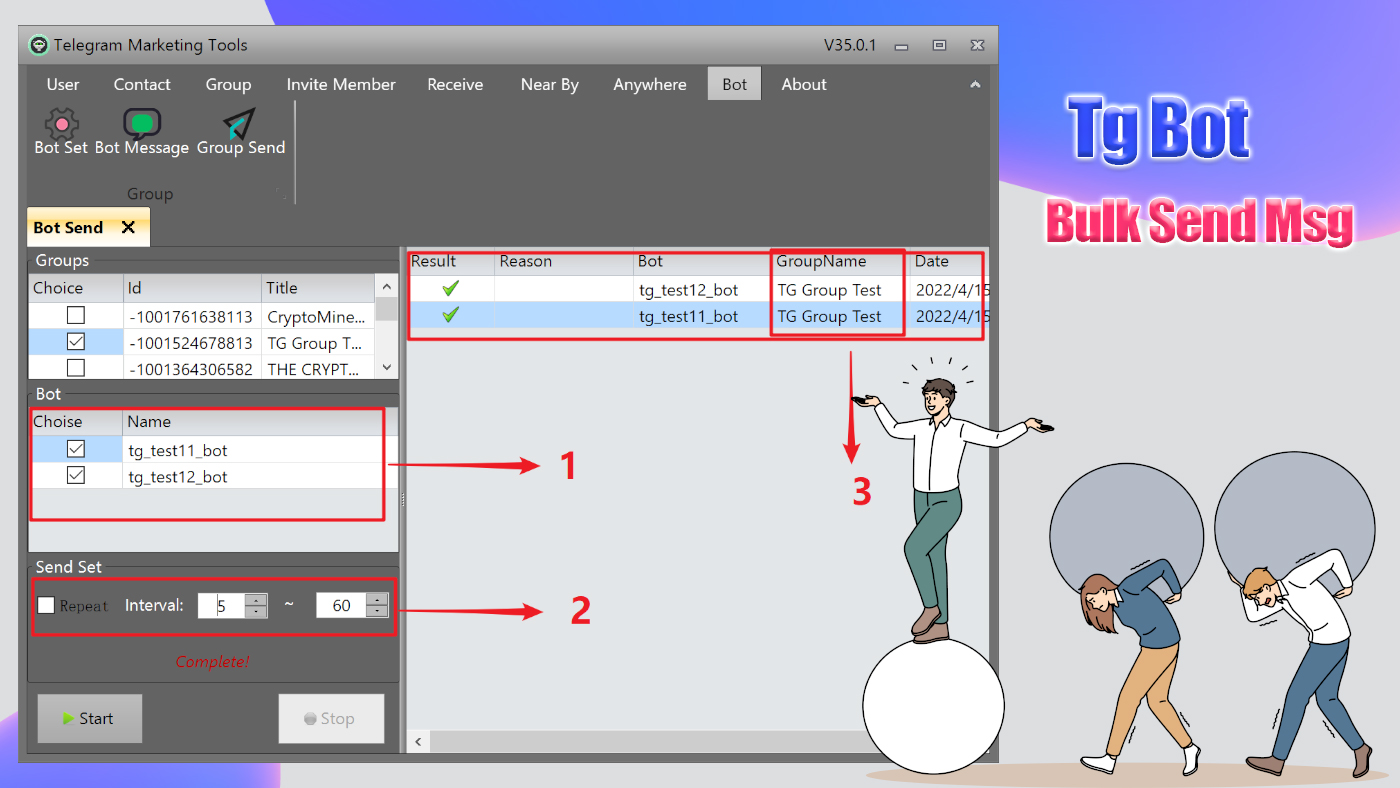
Task: Switch to the Near By tab
Action: [550, 84]
